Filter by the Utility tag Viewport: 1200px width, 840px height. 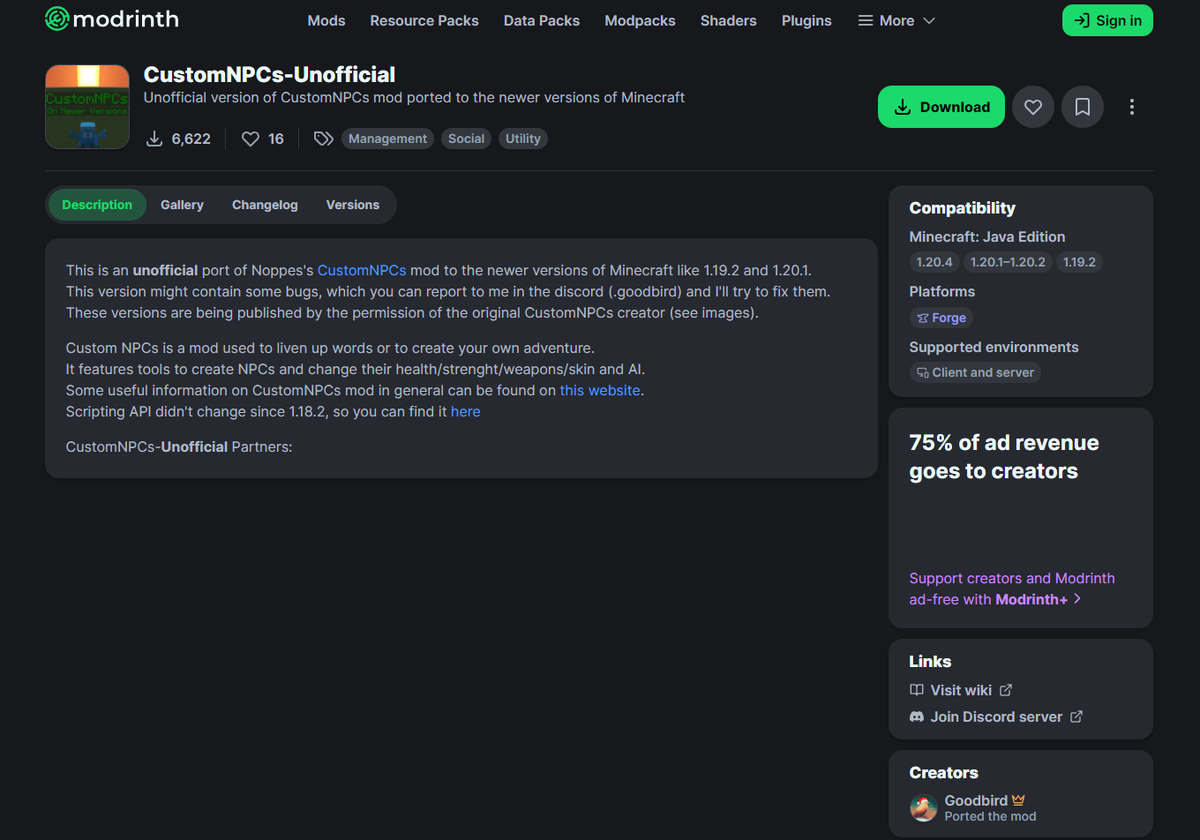(x=523, y=139)
